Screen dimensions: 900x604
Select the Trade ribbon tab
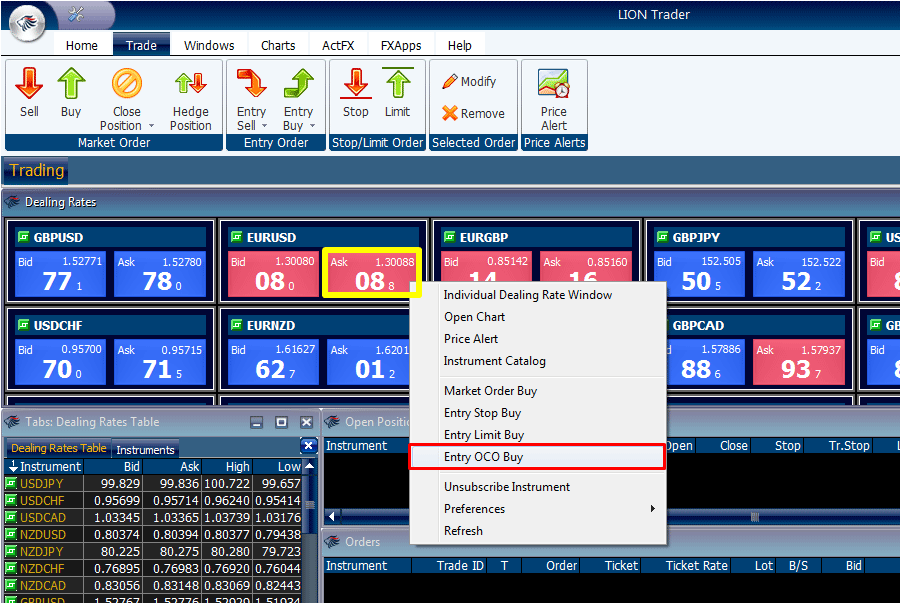(141, 45)
